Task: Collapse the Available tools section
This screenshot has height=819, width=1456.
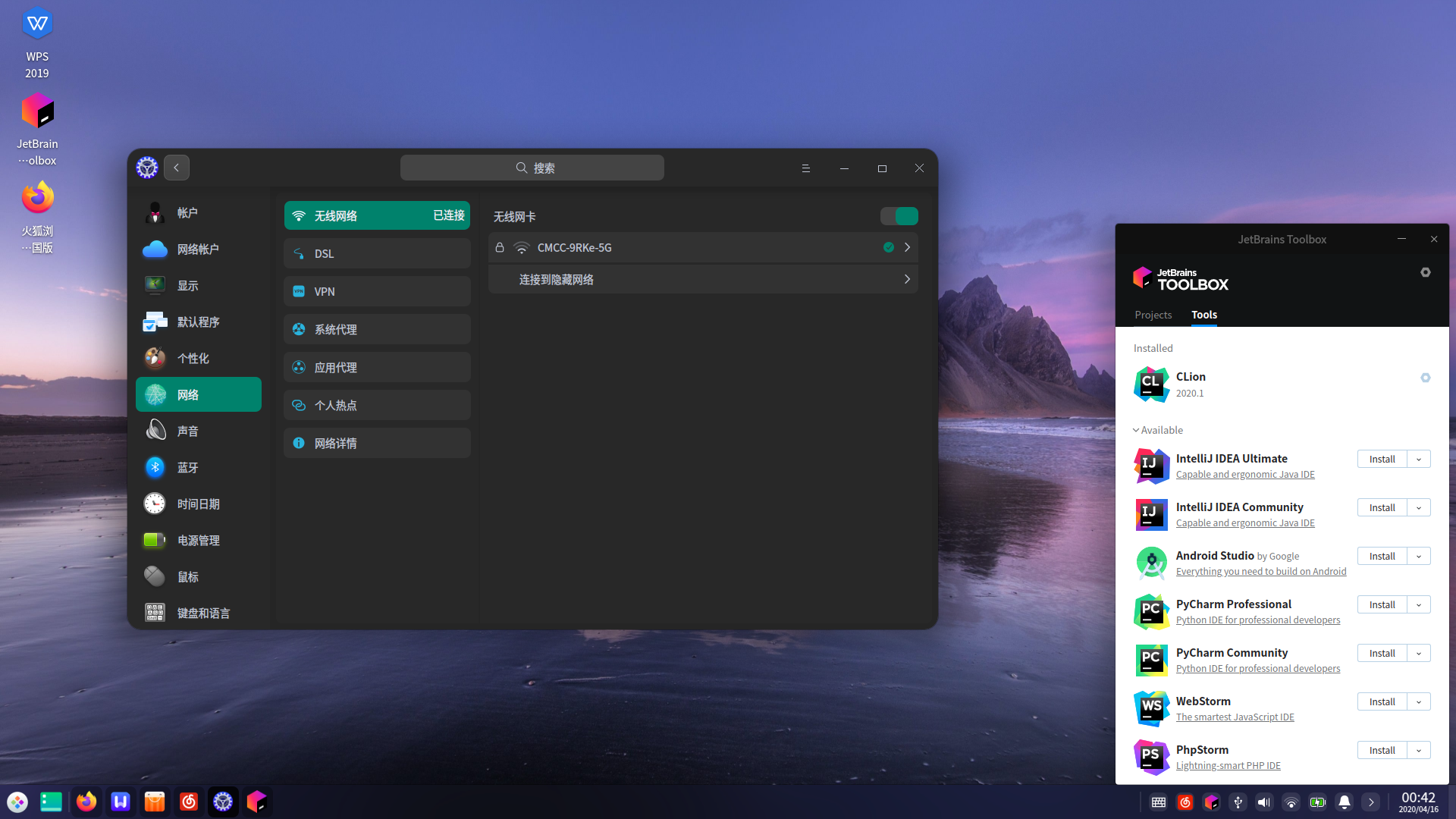Action: [x=1158, y=430]
